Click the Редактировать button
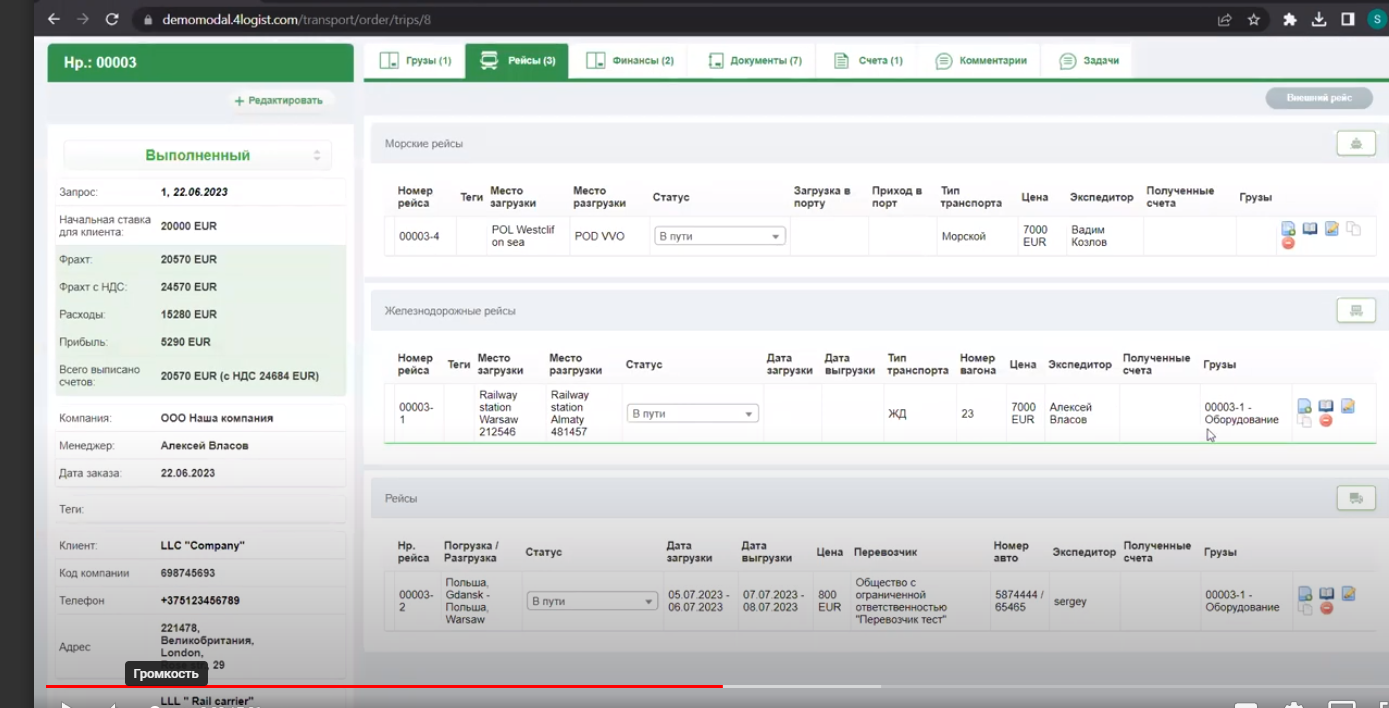The height and width of the screenshot is (708, 1389). [x=279, y=101]
